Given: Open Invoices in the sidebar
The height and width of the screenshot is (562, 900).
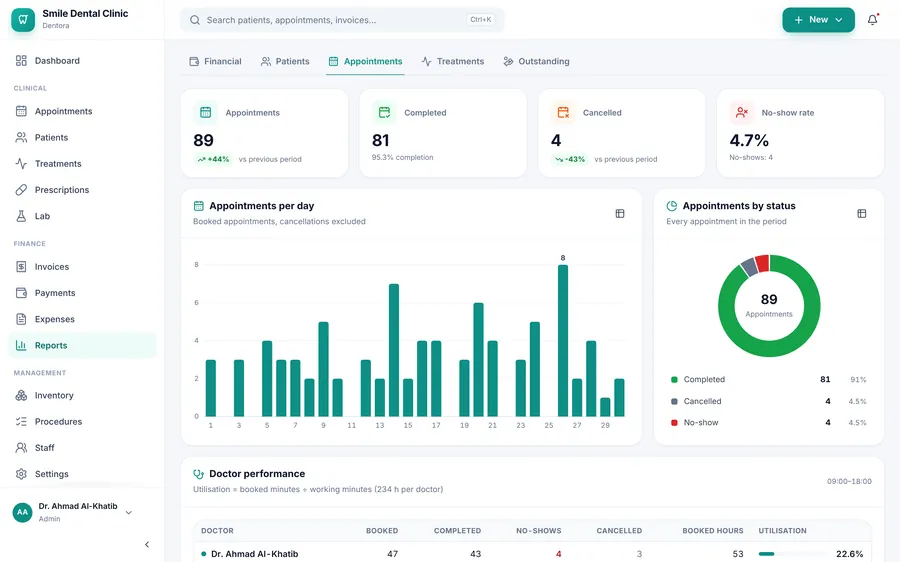Looking at the screenshot, I should [x=82, y=266].
